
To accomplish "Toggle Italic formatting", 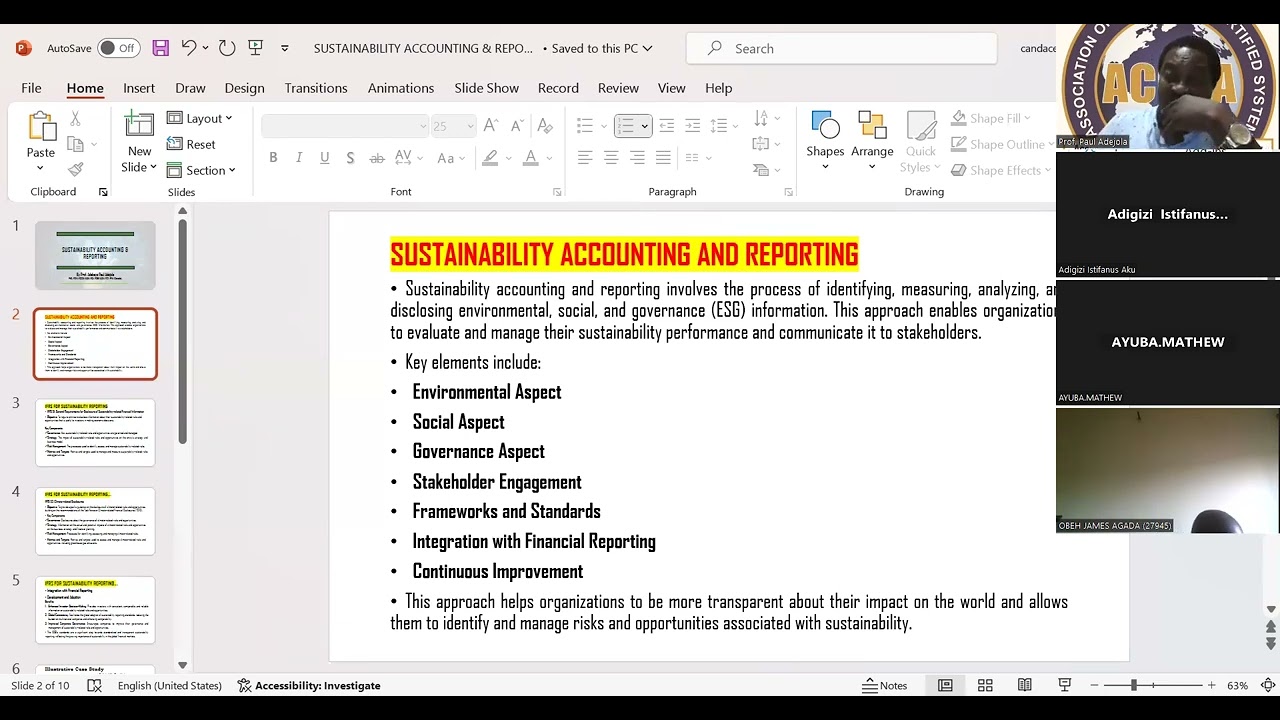I will [x=298, y=158].
